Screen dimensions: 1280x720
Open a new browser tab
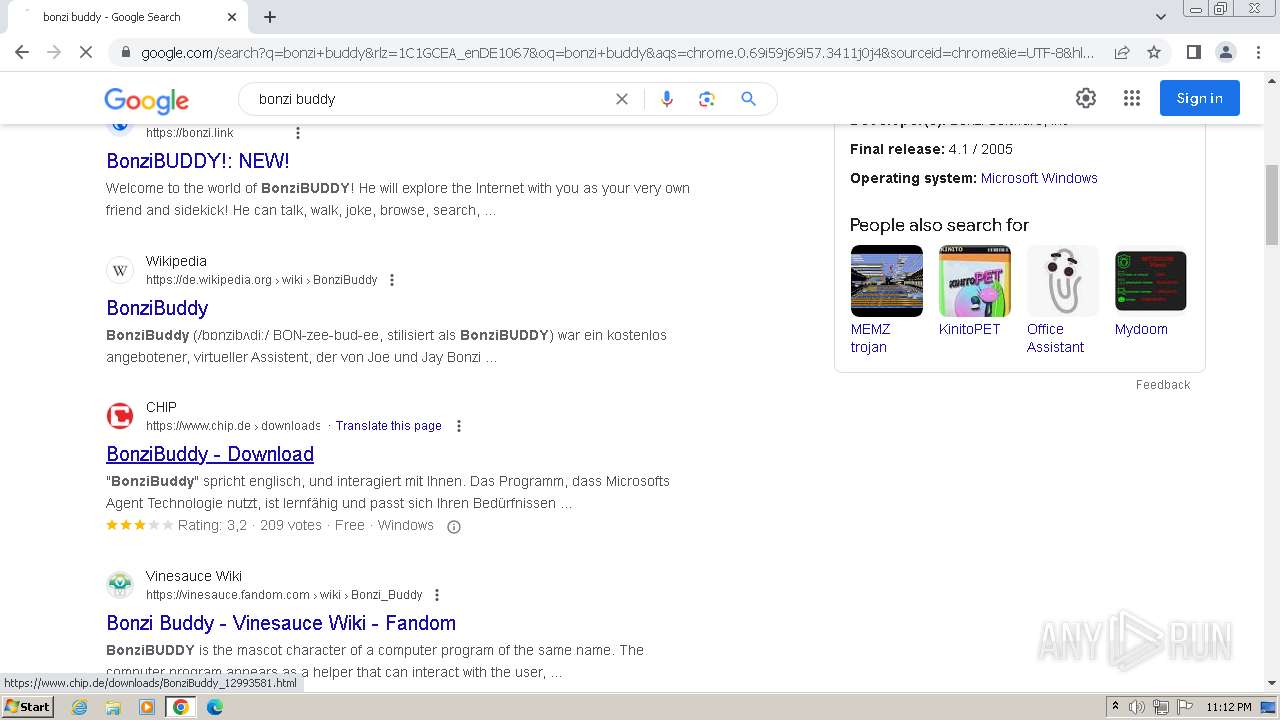click(270, 17)
